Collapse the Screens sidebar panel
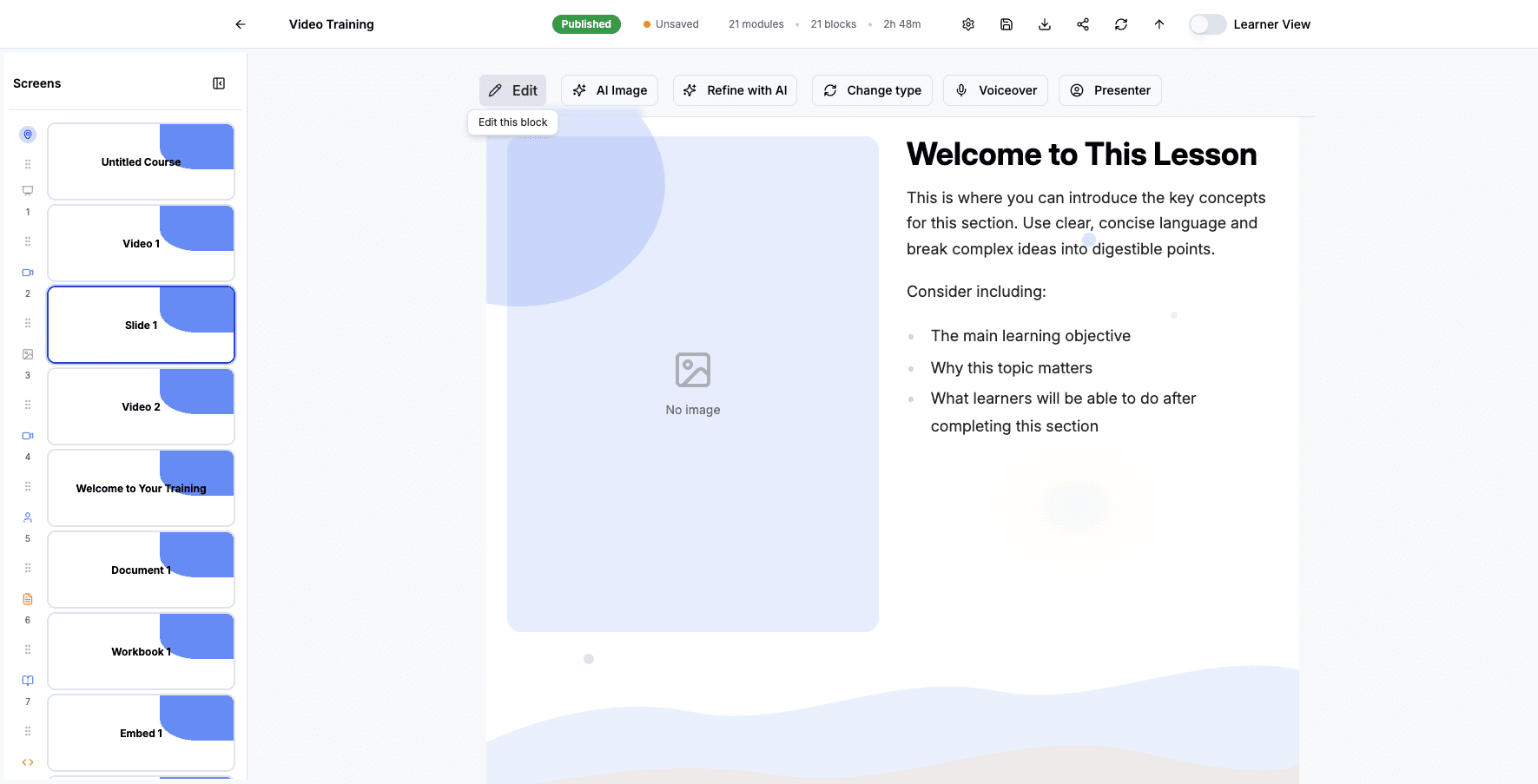 (219, 82)
